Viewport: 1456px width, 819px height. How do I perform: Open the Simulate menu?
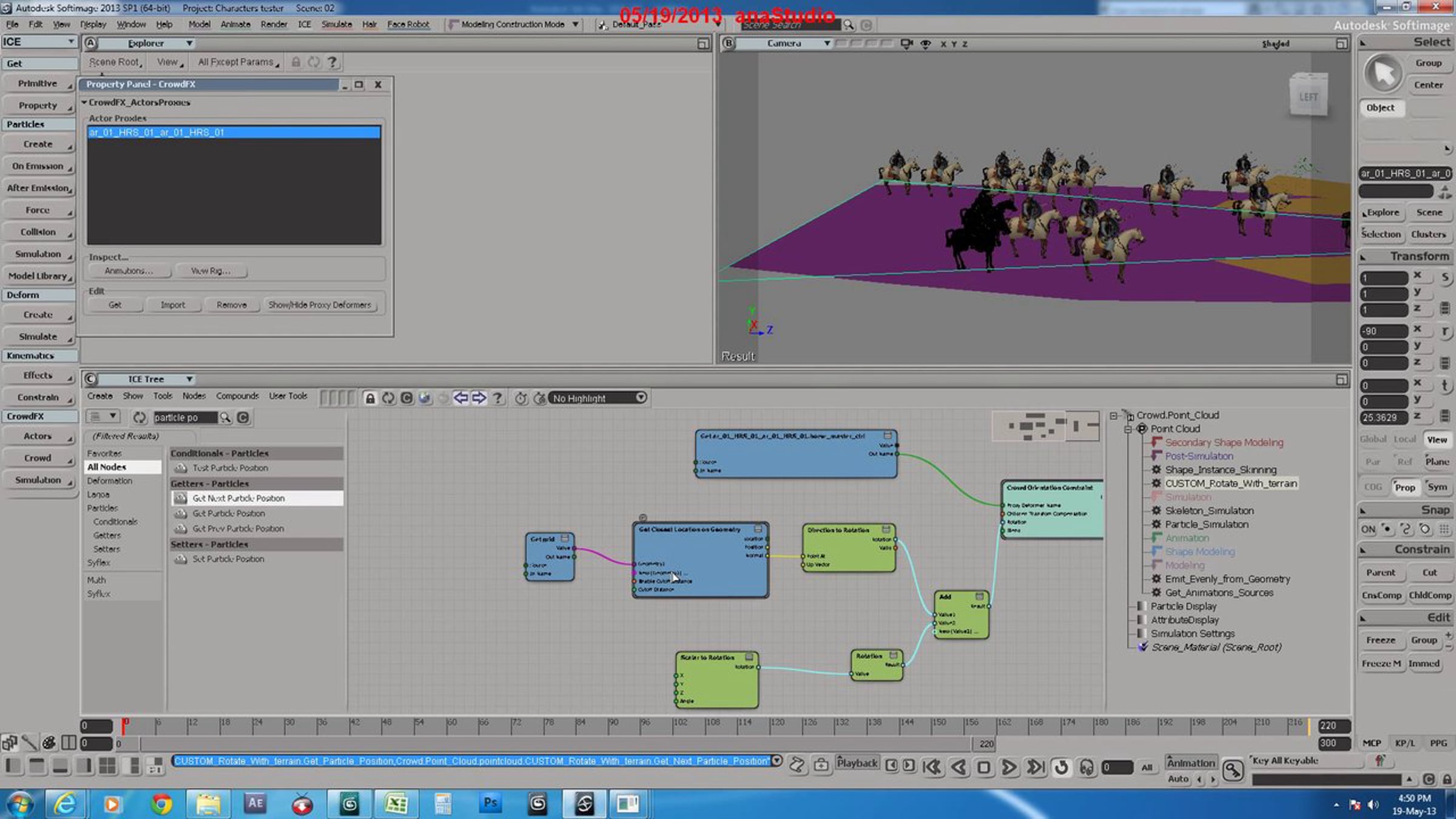pos(336,24)
